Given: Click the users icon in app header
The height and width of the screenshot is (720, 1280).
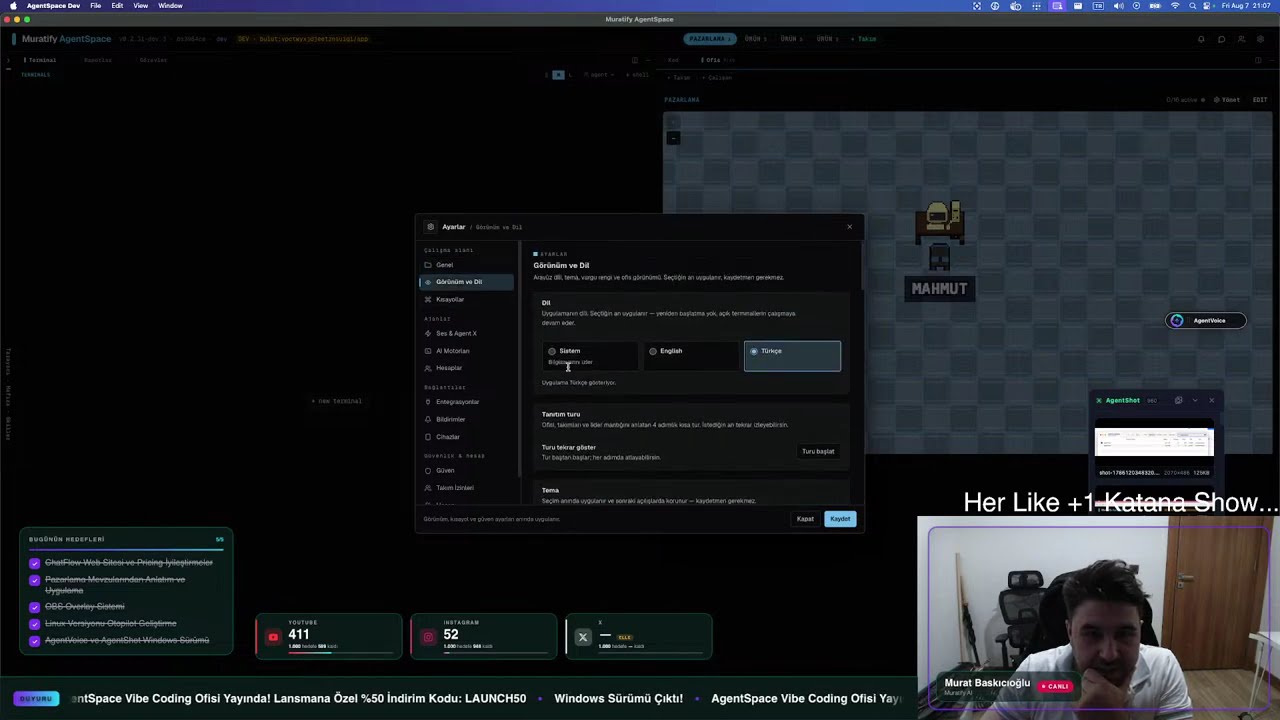Looking at the screenshot, I should coord(1241,39).
